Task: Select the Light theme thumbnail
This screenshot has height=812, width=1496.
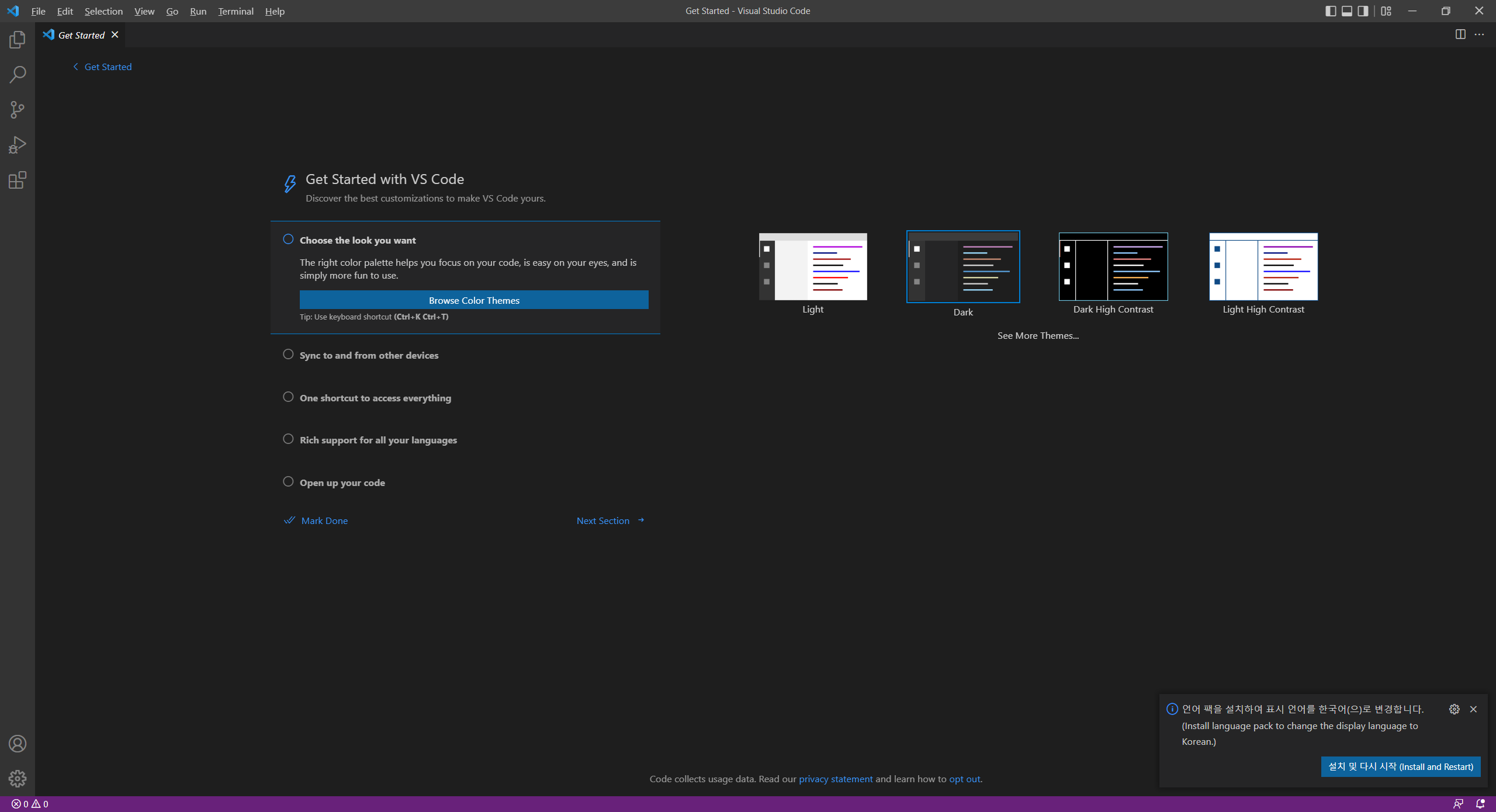Action: (x=813, y=267)
